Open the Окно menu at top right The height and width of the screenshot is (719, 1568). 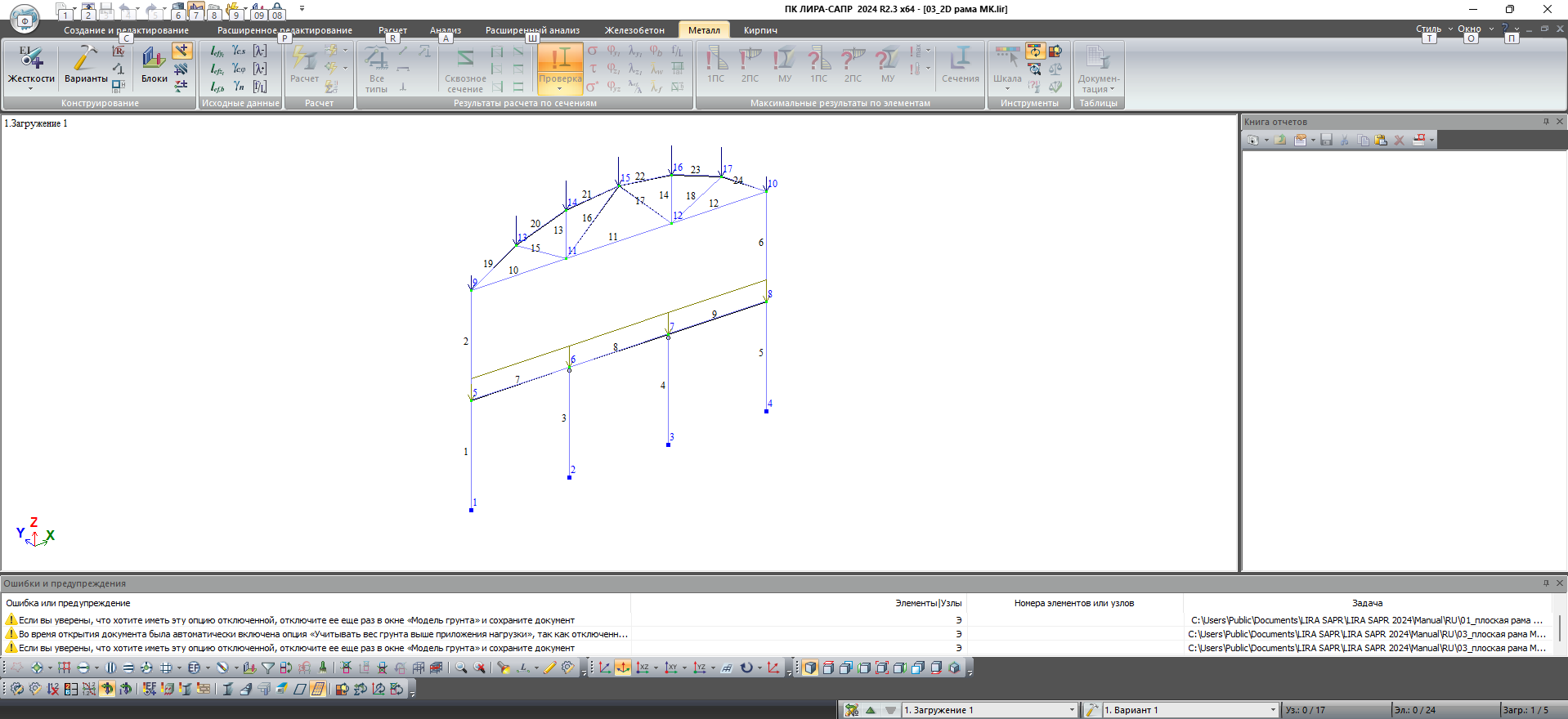pyautogui.click(x=1469, y=29)
